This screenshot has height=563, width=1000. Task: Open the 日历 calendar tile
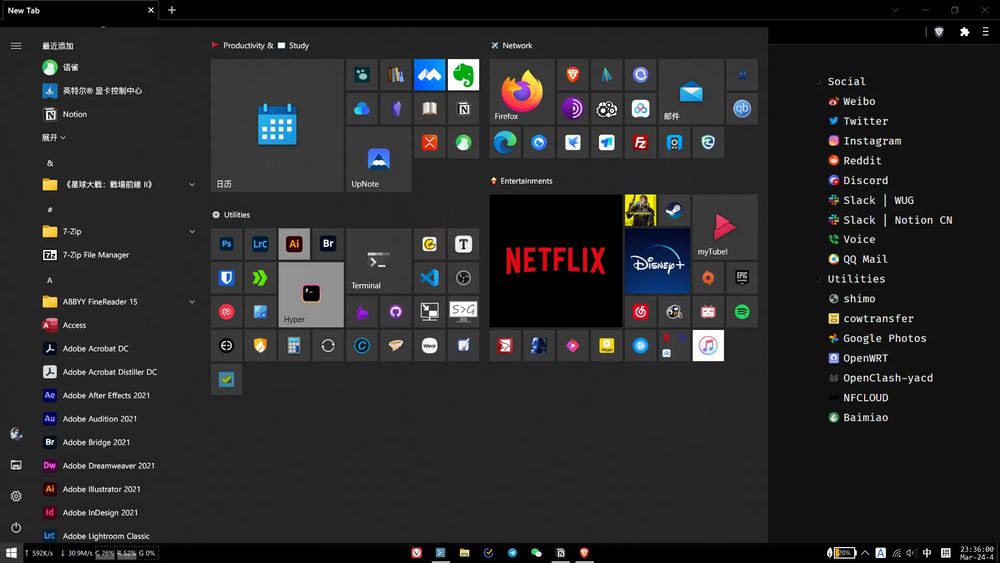point(277,126)
